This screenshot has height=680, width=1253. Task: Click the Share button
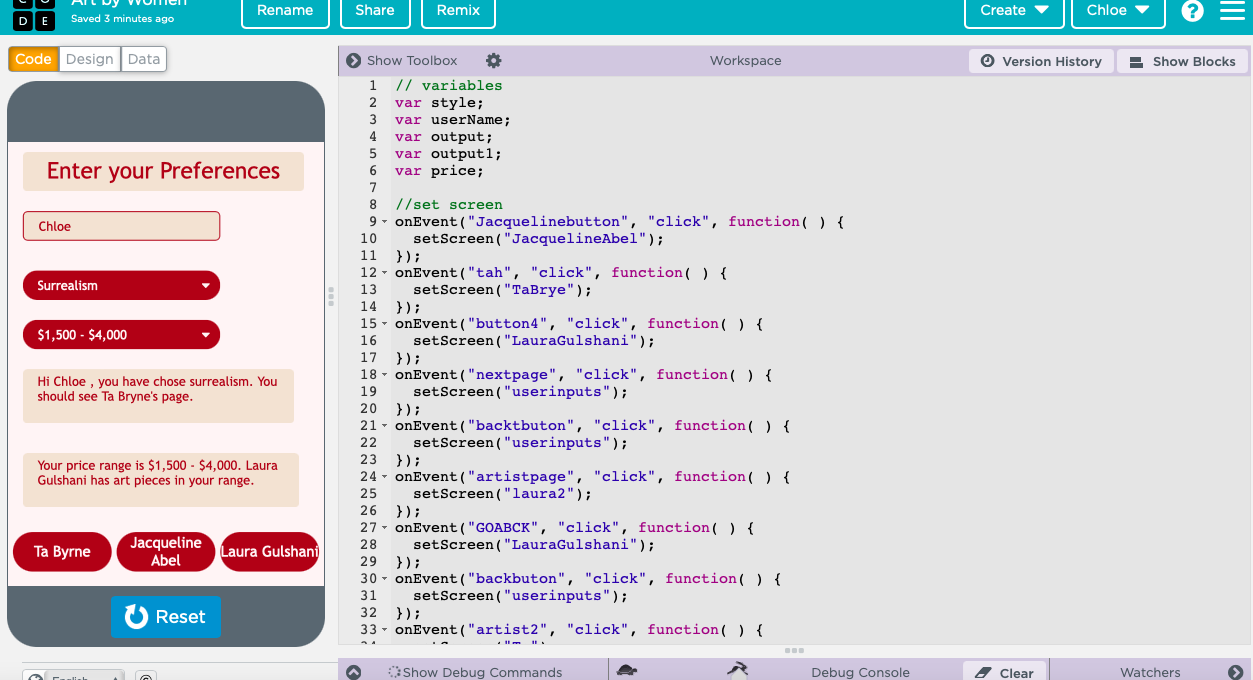pyautogui.click(x=375, y=11)
